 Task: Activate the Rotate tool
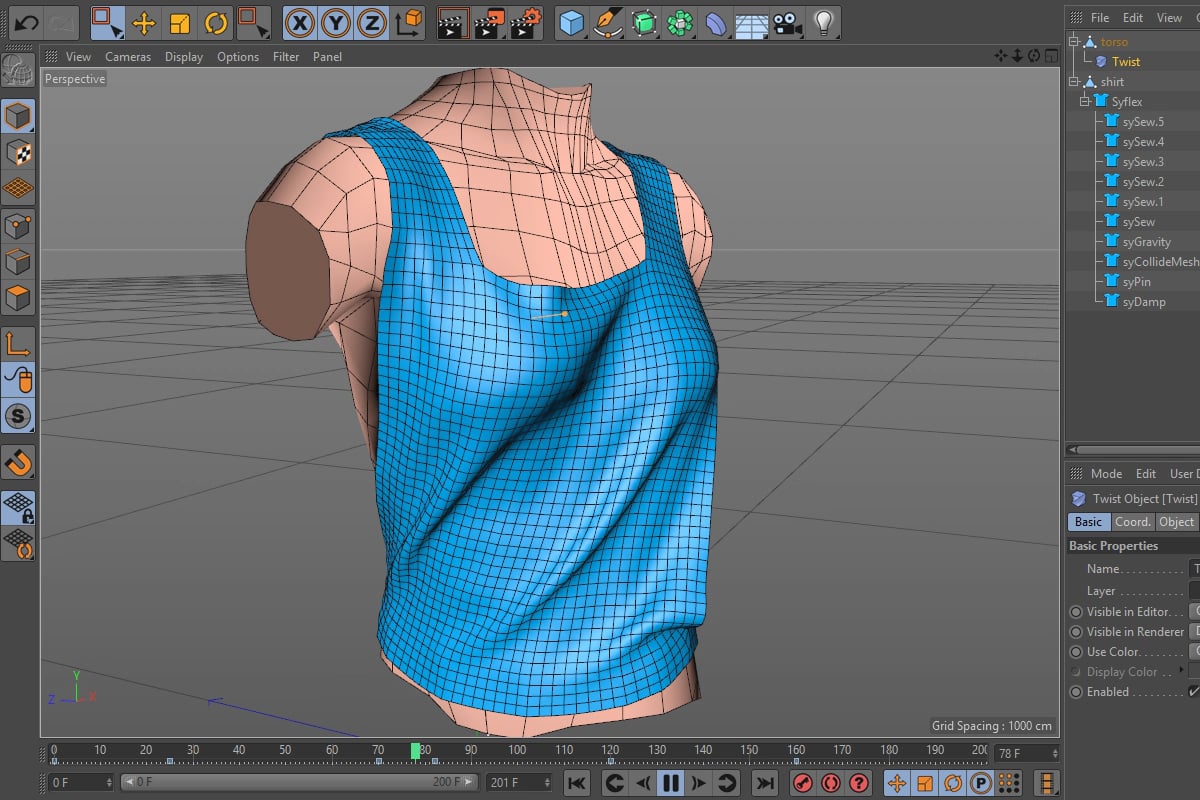[x=216, y=22]
